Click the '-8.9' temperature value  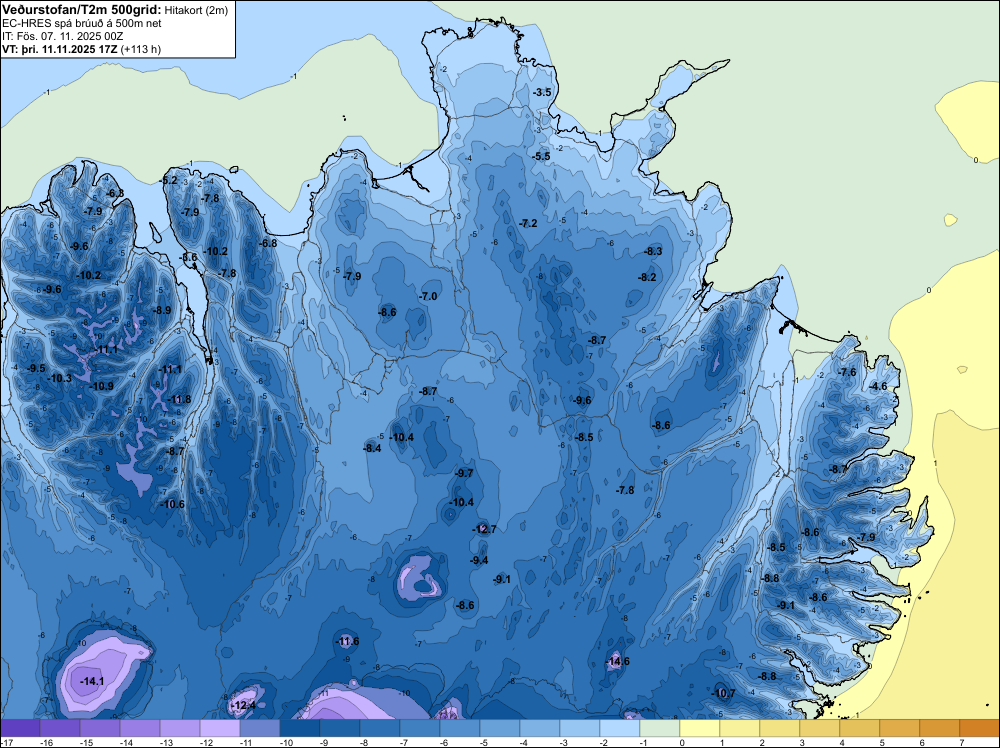click(162, 311)
